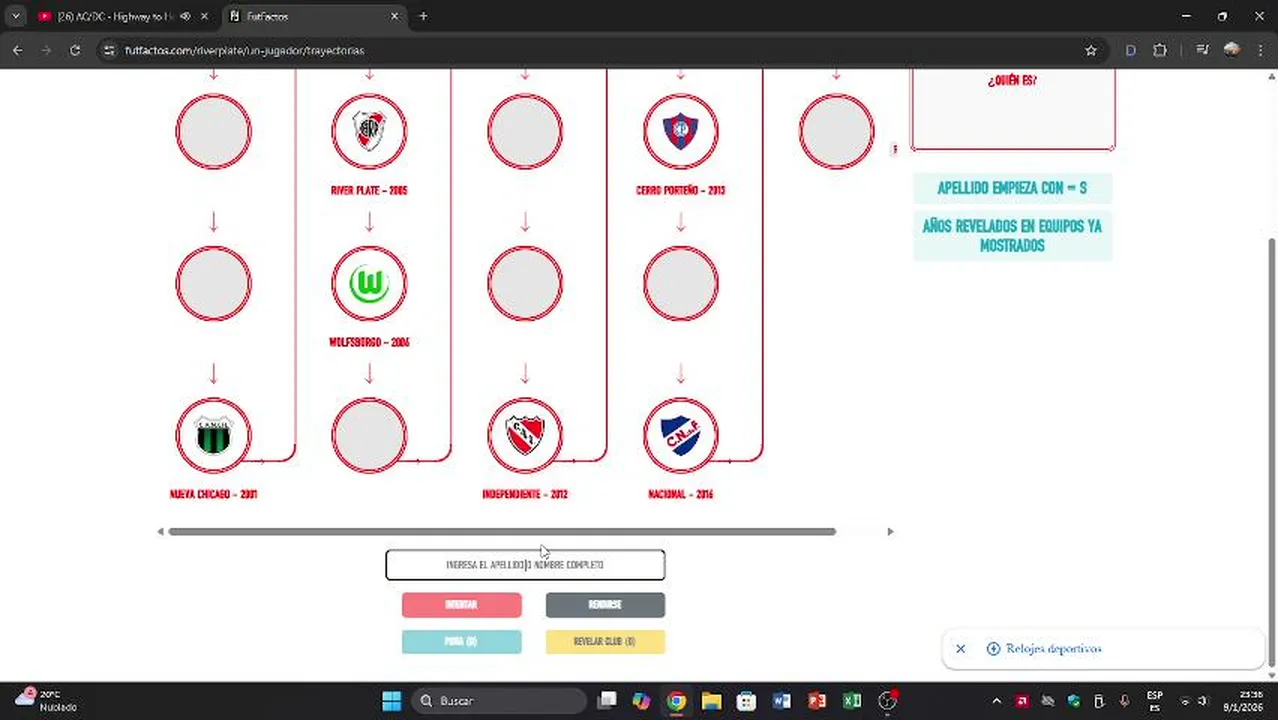This screenshot has width=1278, height=720.
Task: Reload the page
Action: point(75,50)
